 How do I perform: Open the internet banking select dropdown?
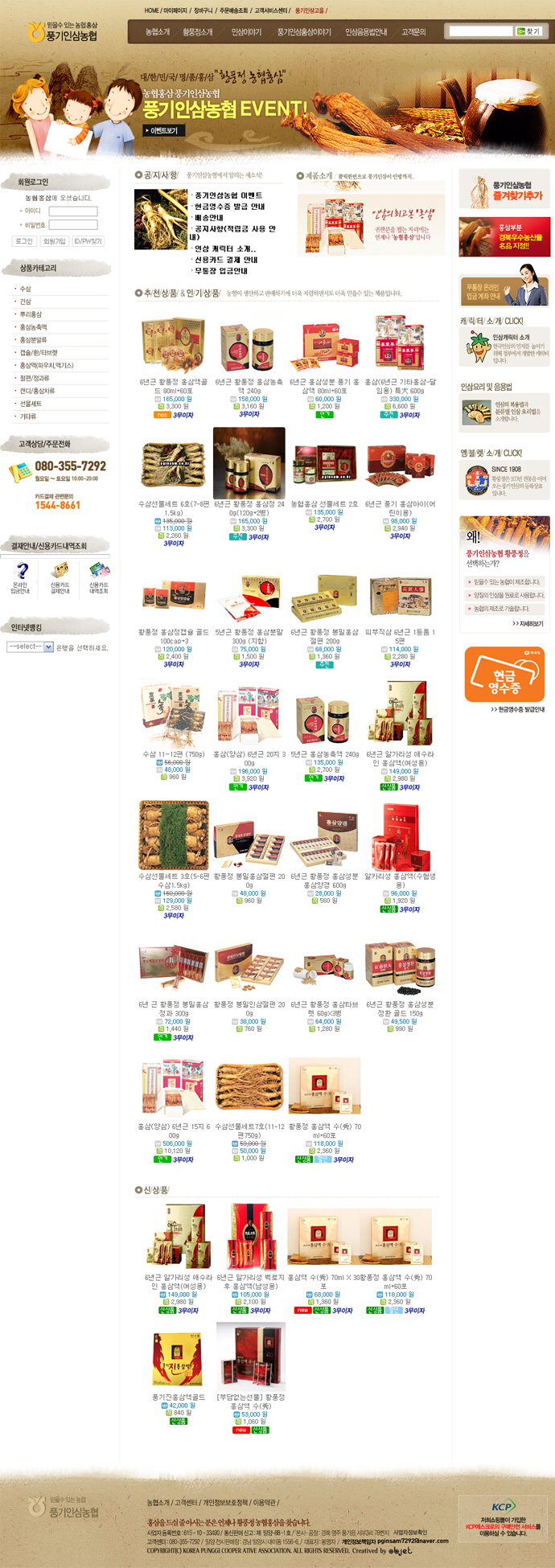click(x=30, y=646)
